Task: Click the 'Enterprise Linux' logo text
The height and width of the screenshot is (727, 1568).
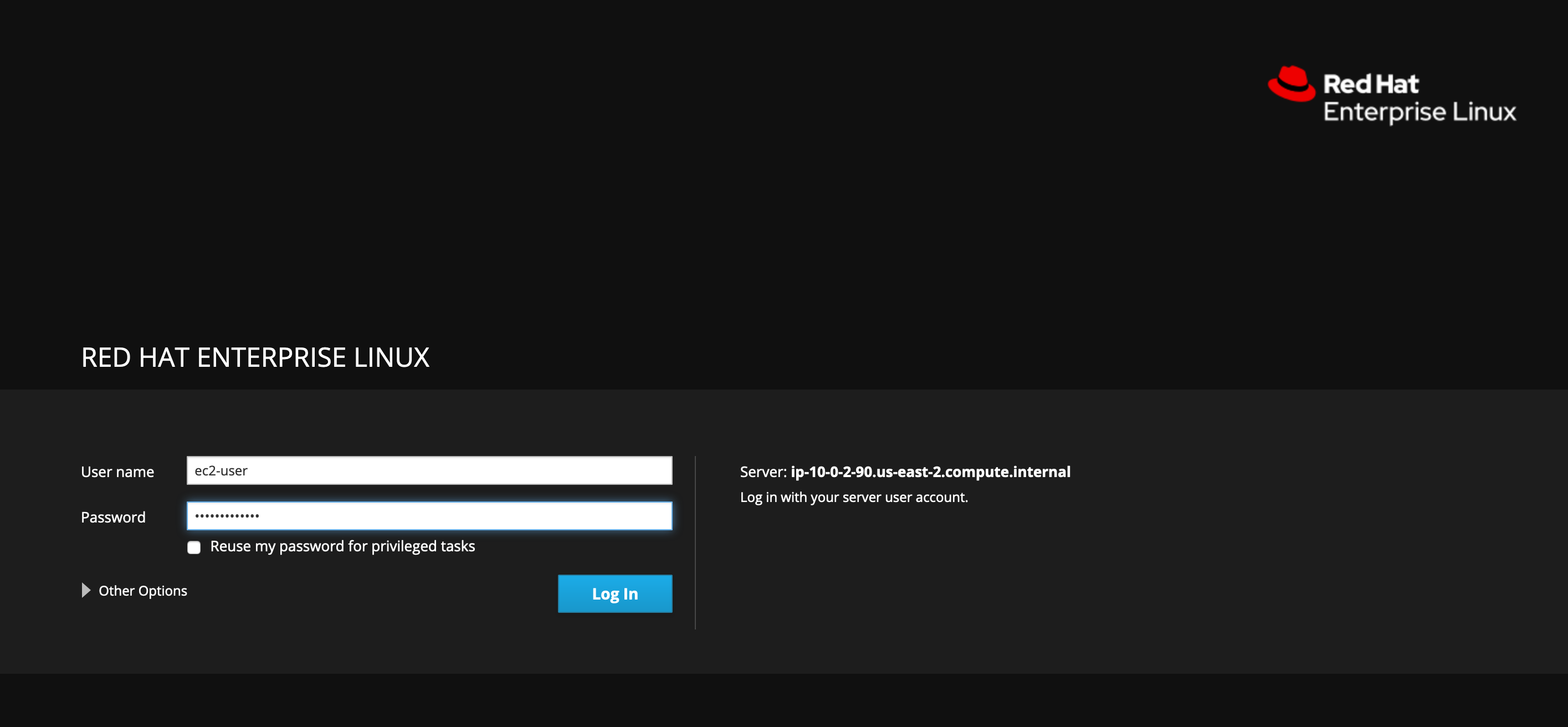Action: (1420, 112)
